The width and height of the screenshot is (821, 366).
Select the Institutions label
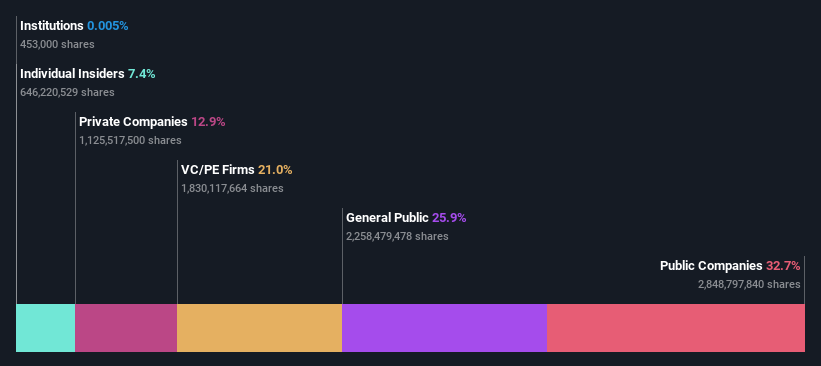[52, 26]
